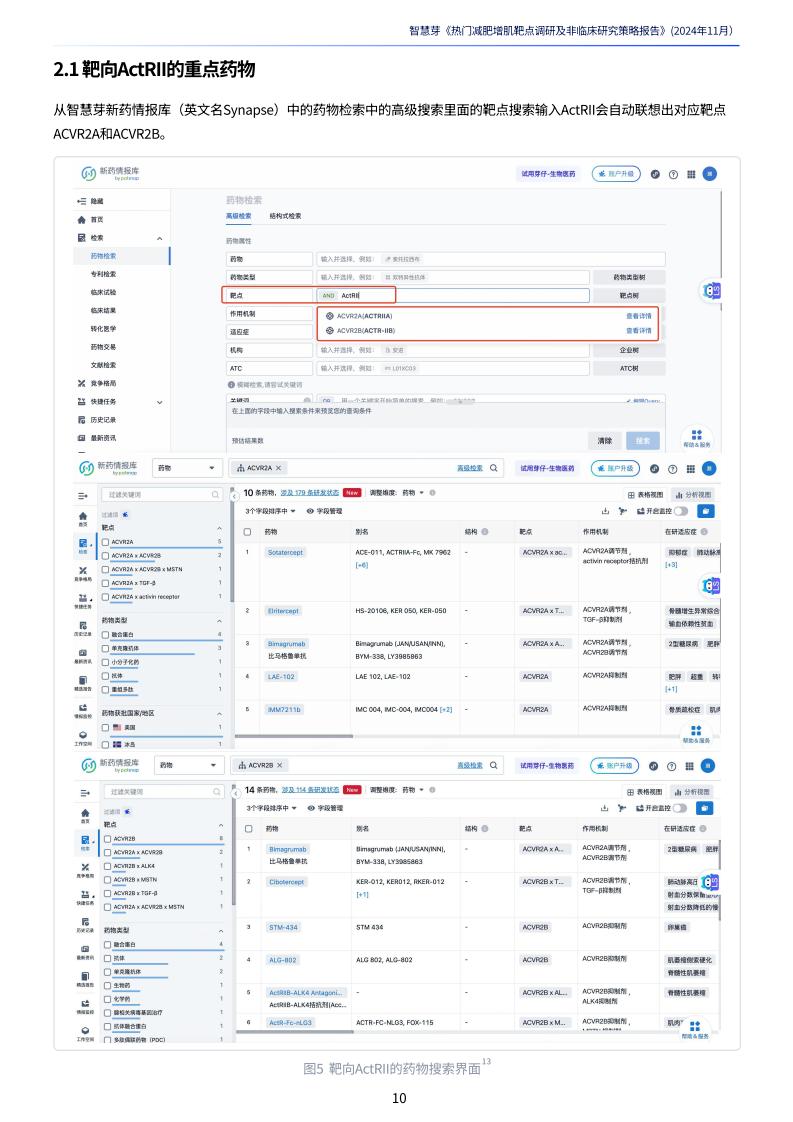Click the 靶点 input containing ActRII
Viewport: 793px width, 1122px height.
[x=453, y=296]
